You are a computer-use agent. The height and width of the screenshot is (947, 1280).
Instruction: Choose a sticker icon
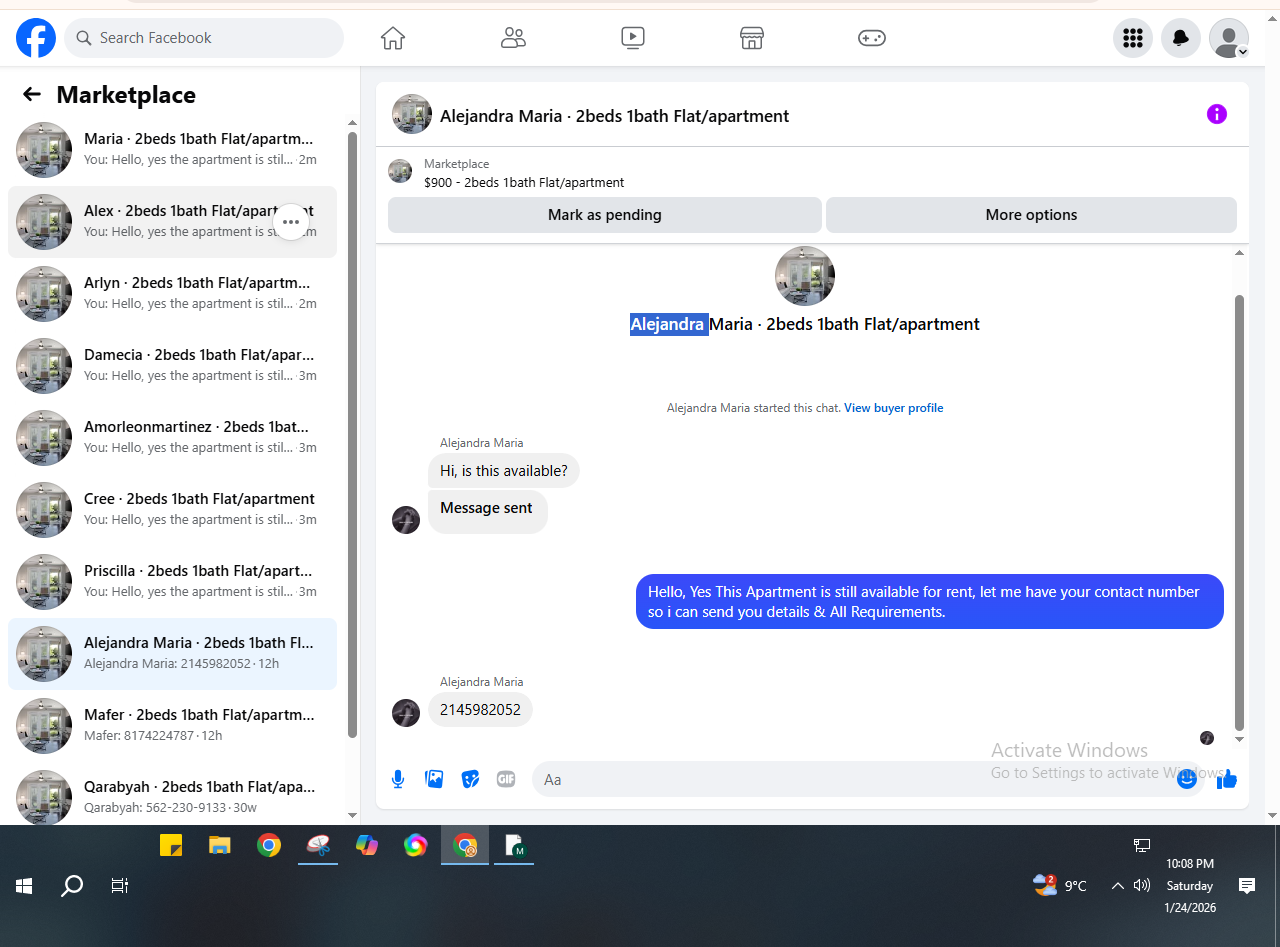(x=470, y=779)
